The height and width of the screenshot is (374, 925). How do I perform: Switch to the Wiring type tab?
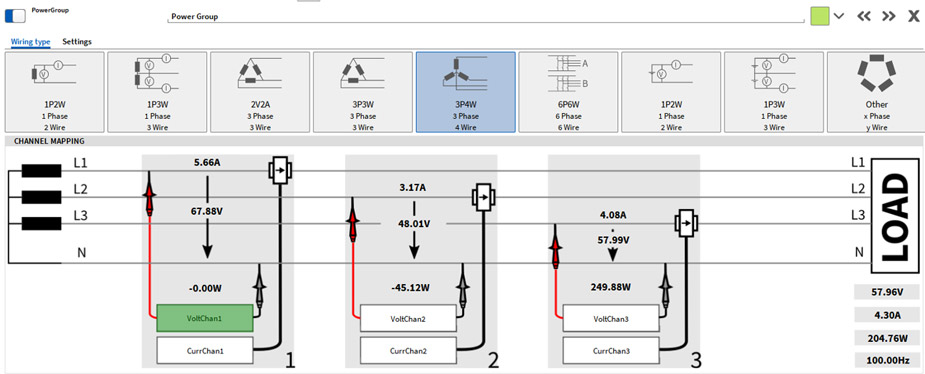(31, 42)
